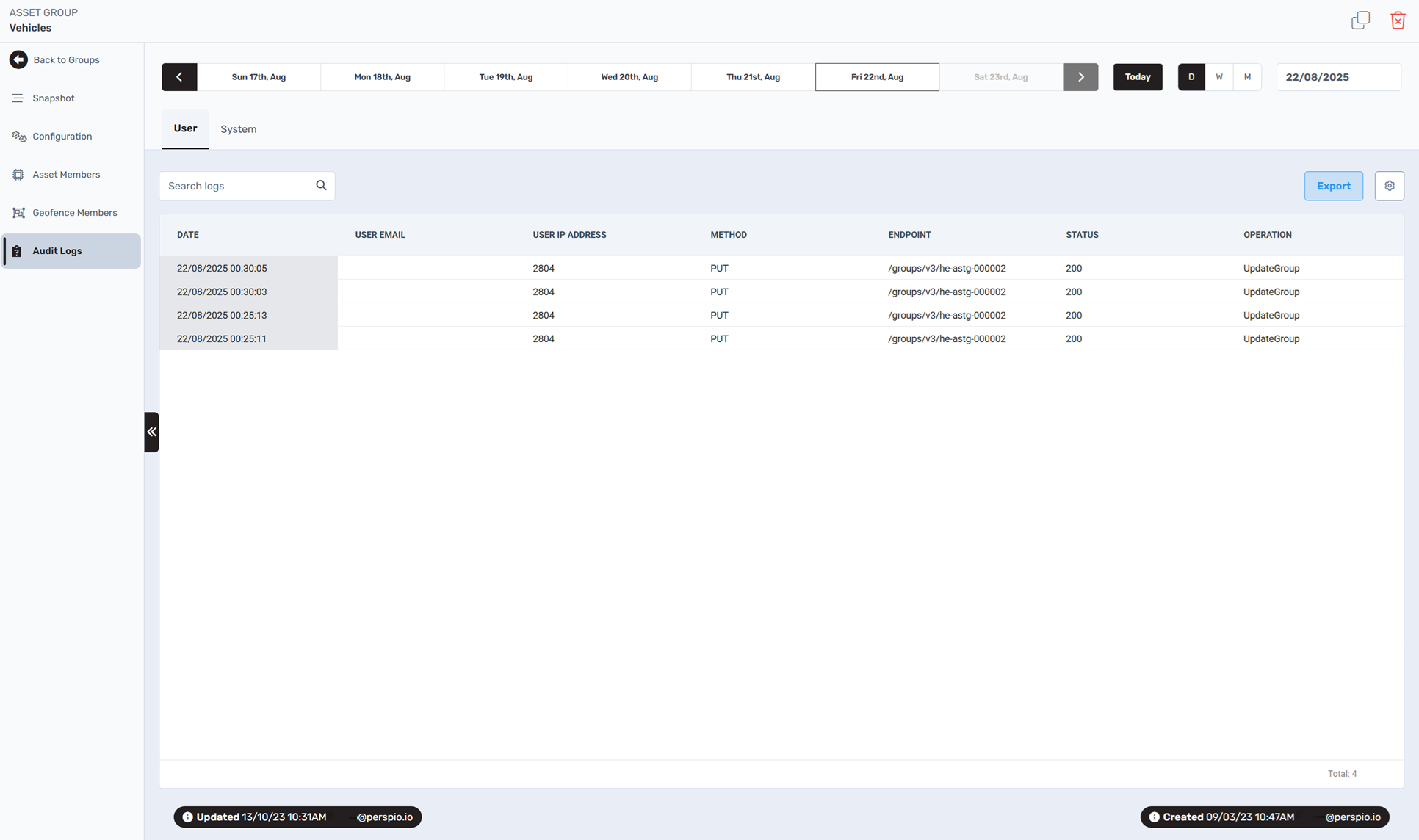
Task: Select Tue 19th, Aug date
Action: (506, 76)
